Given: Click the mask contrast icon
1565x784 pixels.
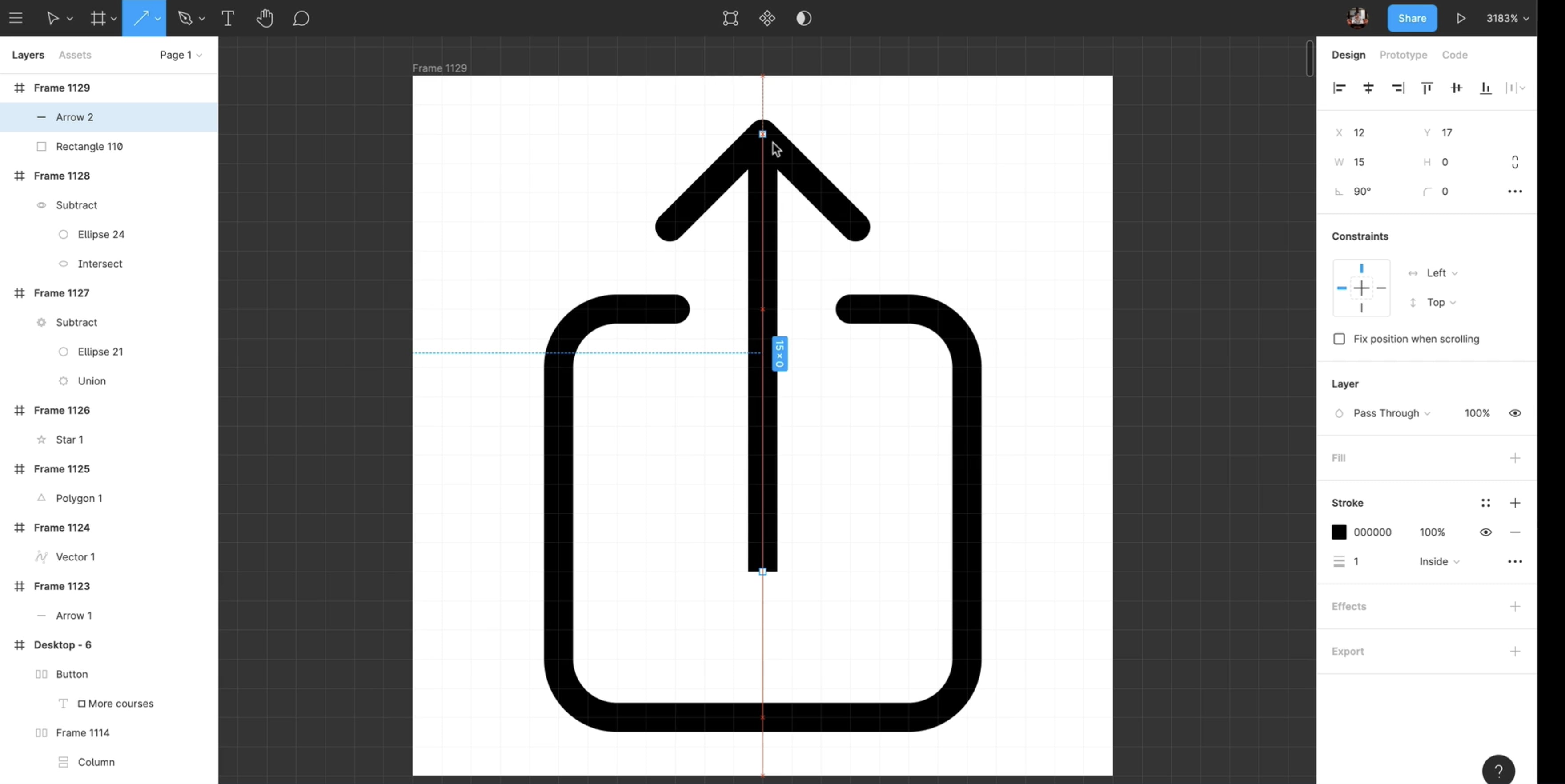Looking at the screenshot, I should [x=803, y=18].
